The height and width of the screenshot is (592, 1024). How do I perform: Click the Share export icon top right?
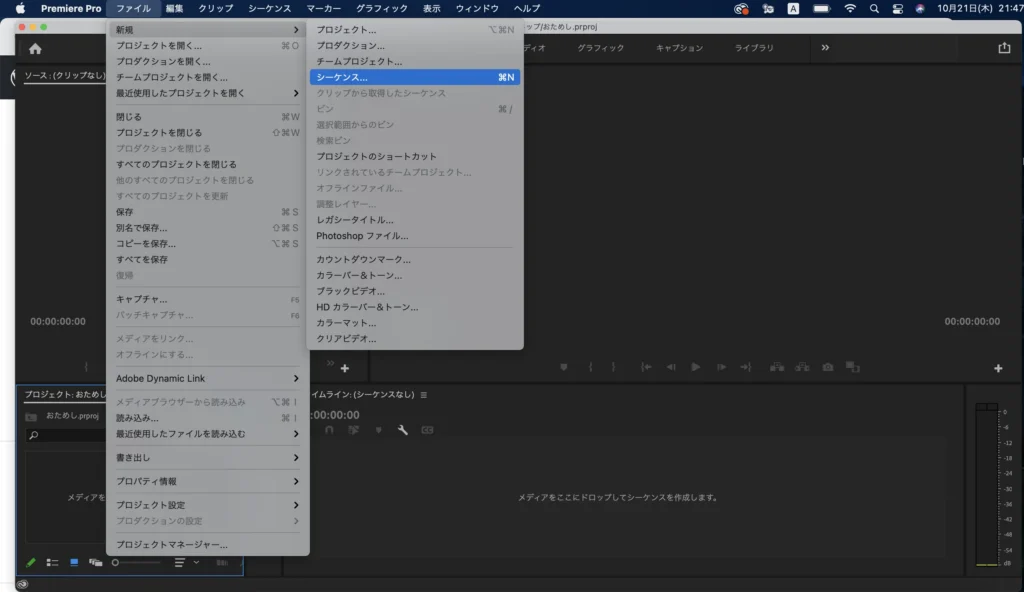point(1004,48)
